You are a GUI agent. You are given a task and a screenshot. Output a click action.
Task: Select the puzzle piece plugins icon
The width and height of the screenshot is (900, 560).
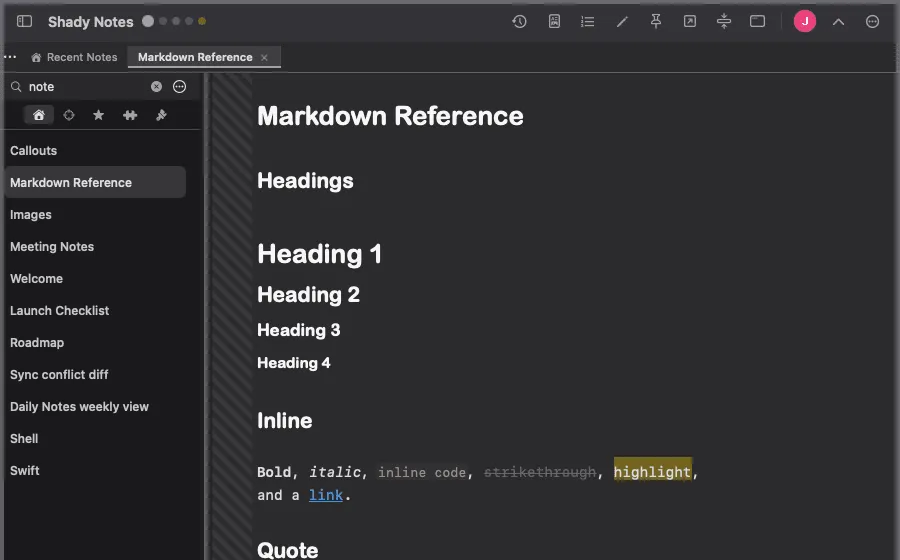[x=130, y=115]
